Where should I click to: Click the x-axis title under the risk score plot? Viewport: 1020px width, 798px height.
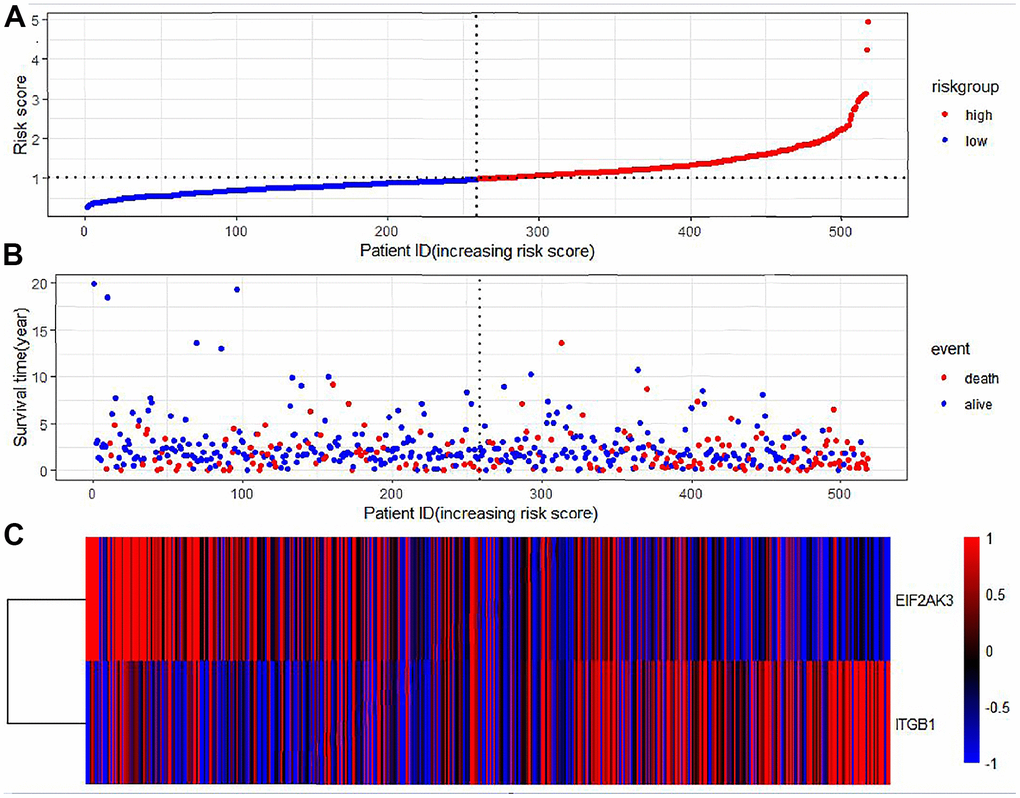click(478, 251)
